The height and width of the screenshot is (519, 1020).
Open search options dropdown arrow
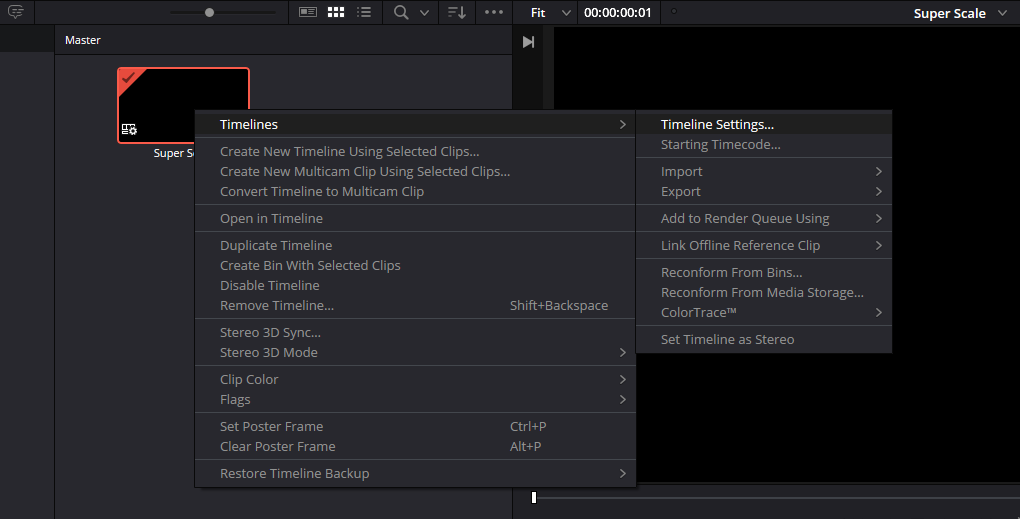pos(424,12)
